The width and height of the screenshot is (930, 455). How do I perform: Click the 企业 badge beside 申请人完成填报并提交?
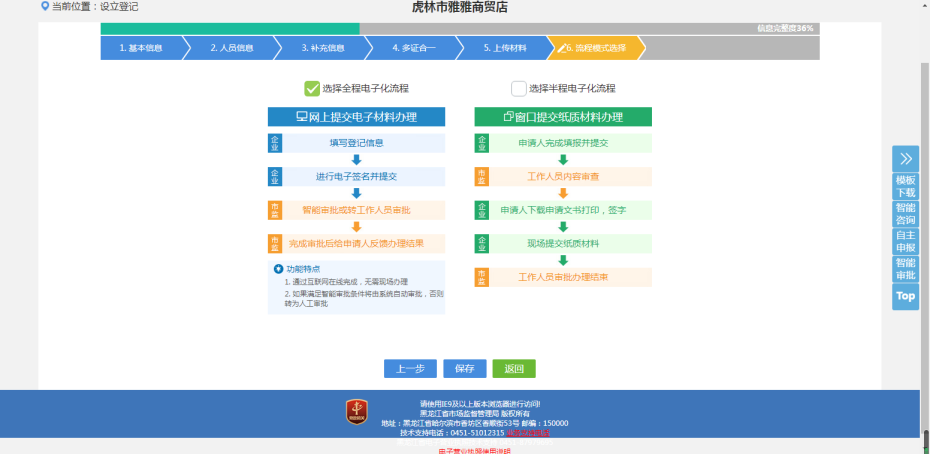click(482, 143)
